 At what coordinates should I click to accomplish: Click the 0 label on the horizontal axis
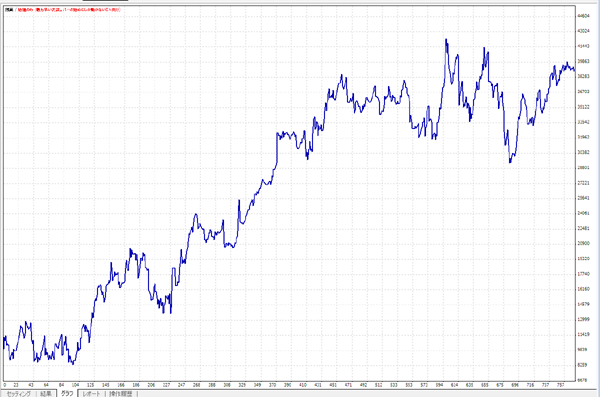tap(5, 385)
